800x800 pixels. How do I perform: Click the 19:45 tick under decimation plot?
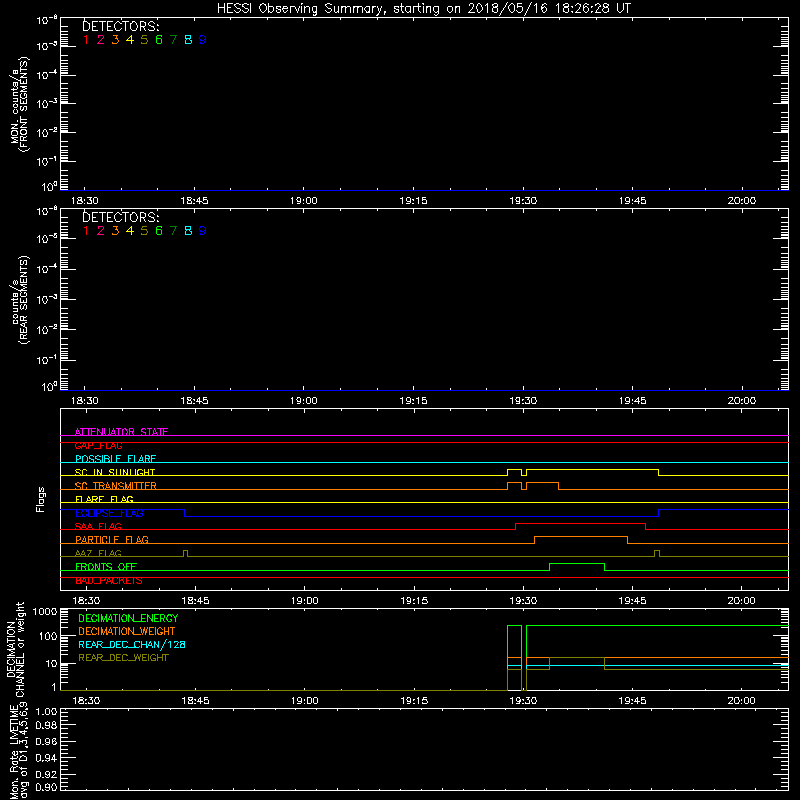point(633,701)
